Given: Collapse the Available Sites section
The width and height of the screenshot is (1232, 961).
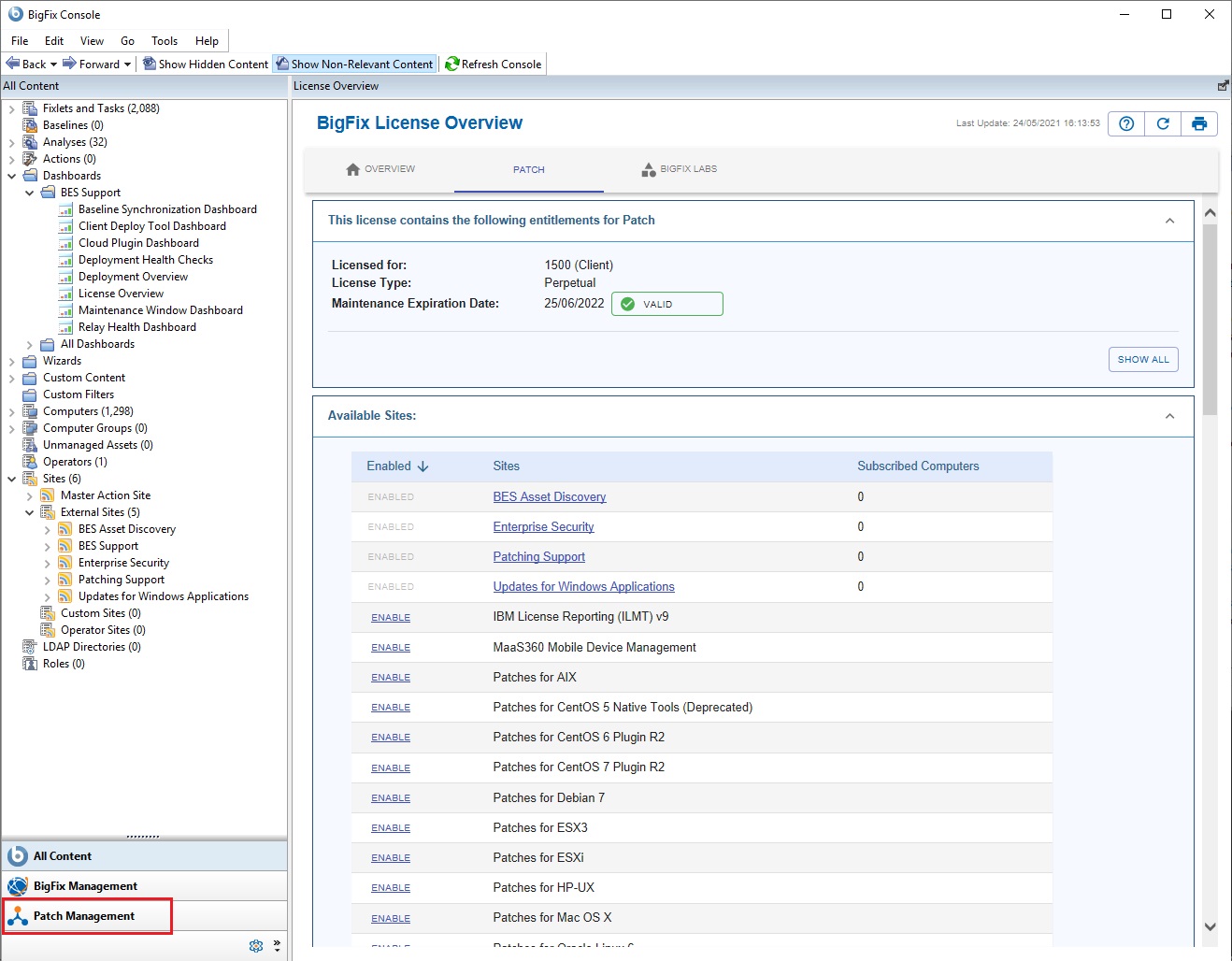Looking at the screenshot, I should (1169, 416).
